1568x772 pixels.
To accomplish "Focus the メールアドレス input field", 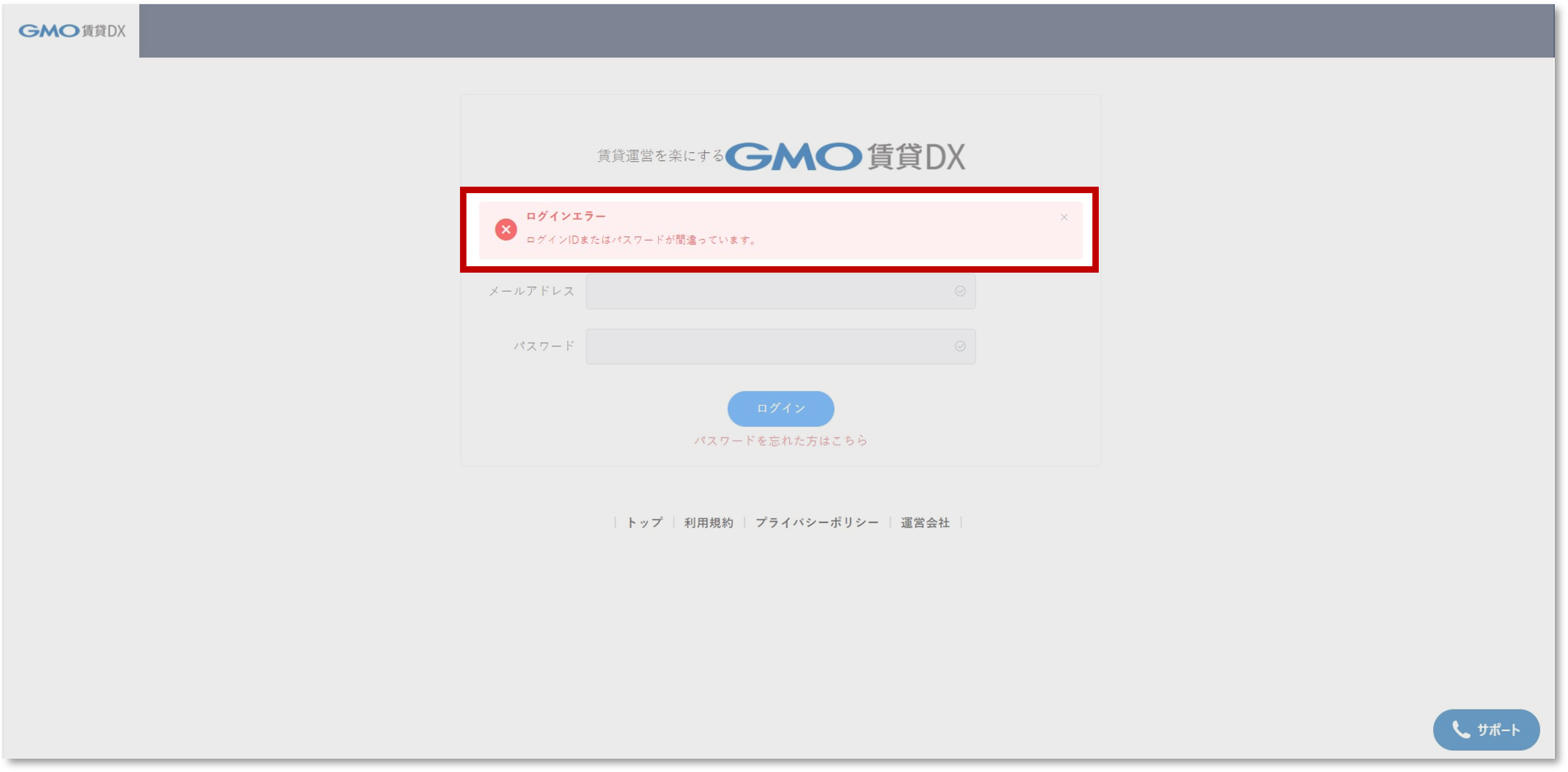I will tap(780, 292).
